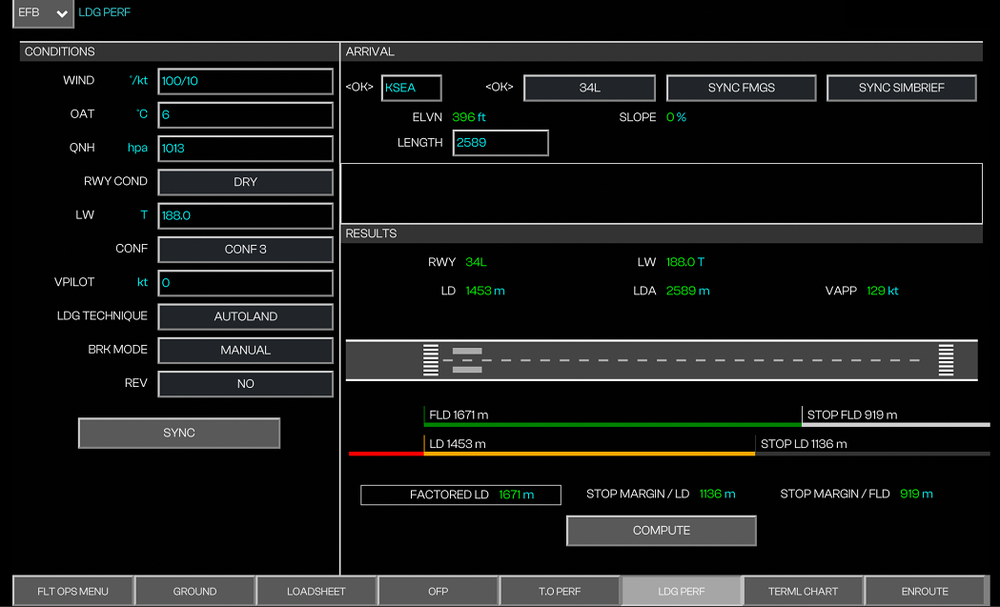The image size is (1000, 607).
Task: Edit the runway LENGTH field
Action: pyautogui.click(x=500, y=143)
